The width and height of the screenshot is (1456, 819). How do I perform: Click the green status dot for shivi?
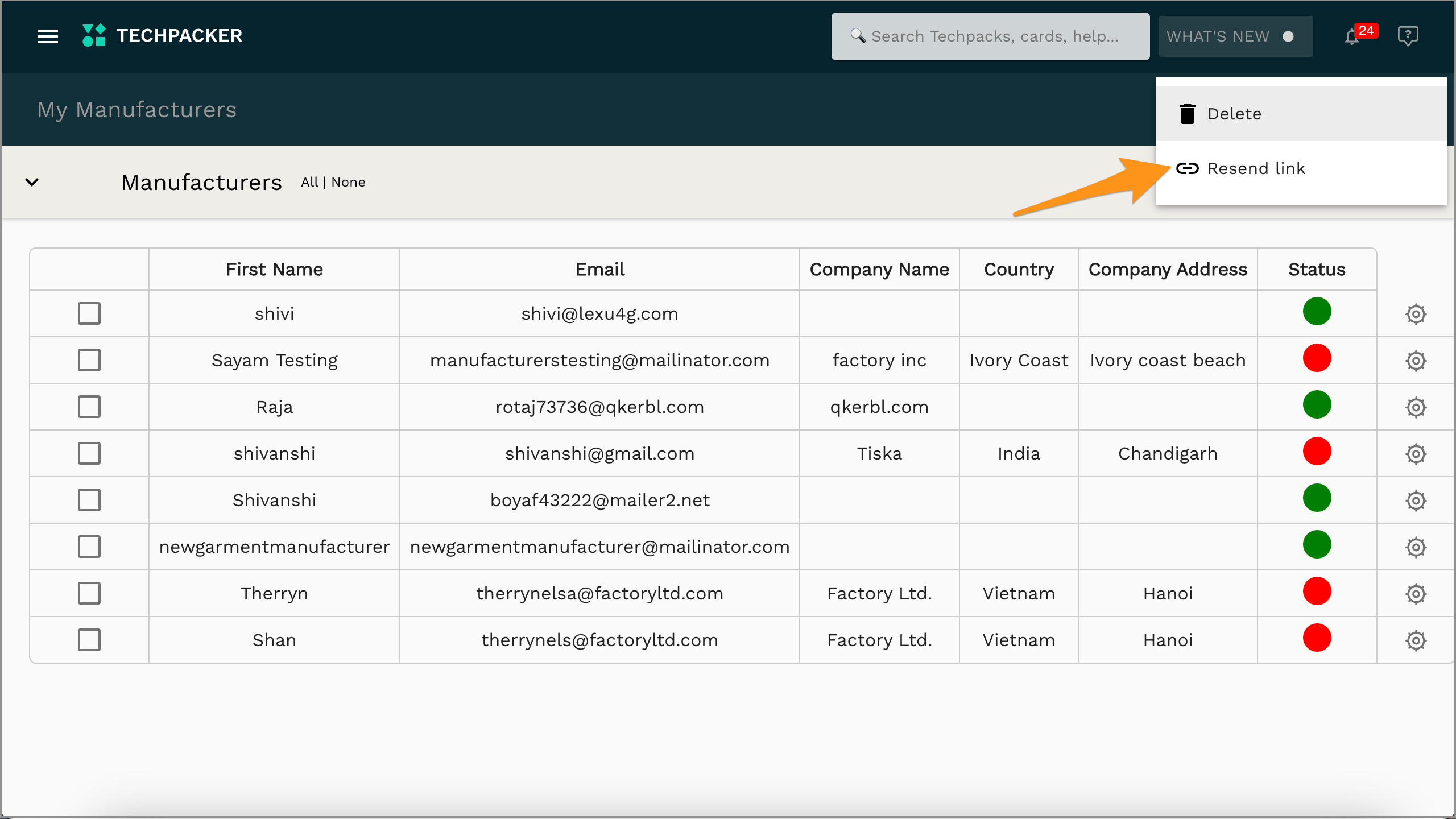point(1317,312)
